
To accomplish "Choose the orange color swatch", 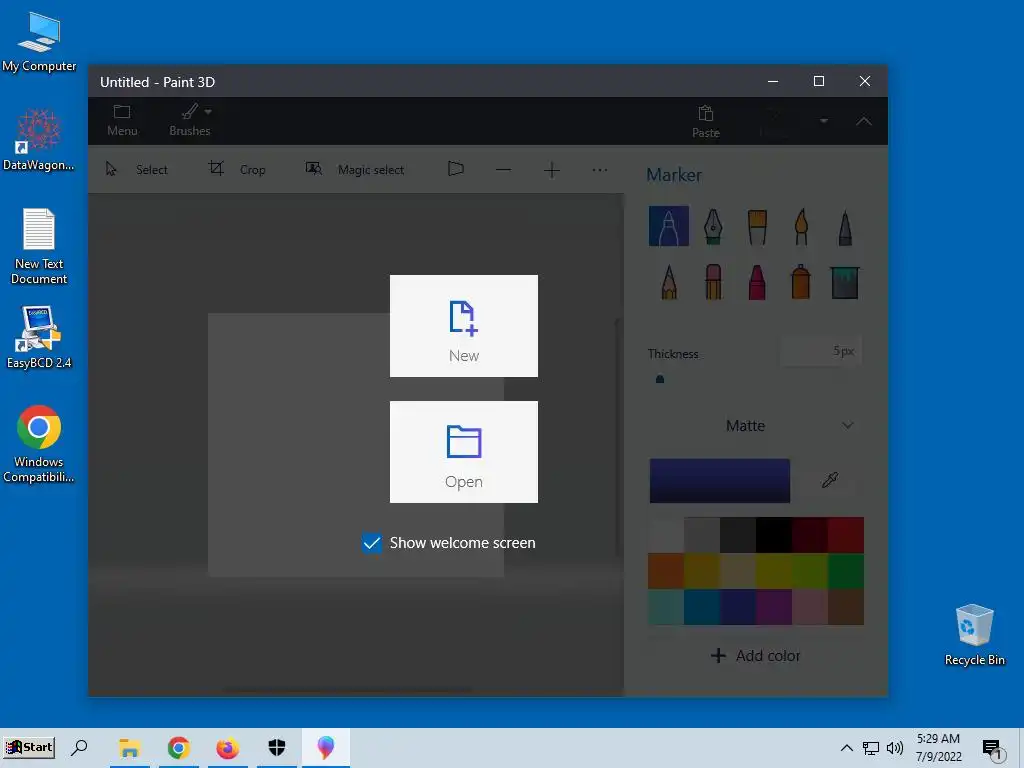I will point(665,571).
